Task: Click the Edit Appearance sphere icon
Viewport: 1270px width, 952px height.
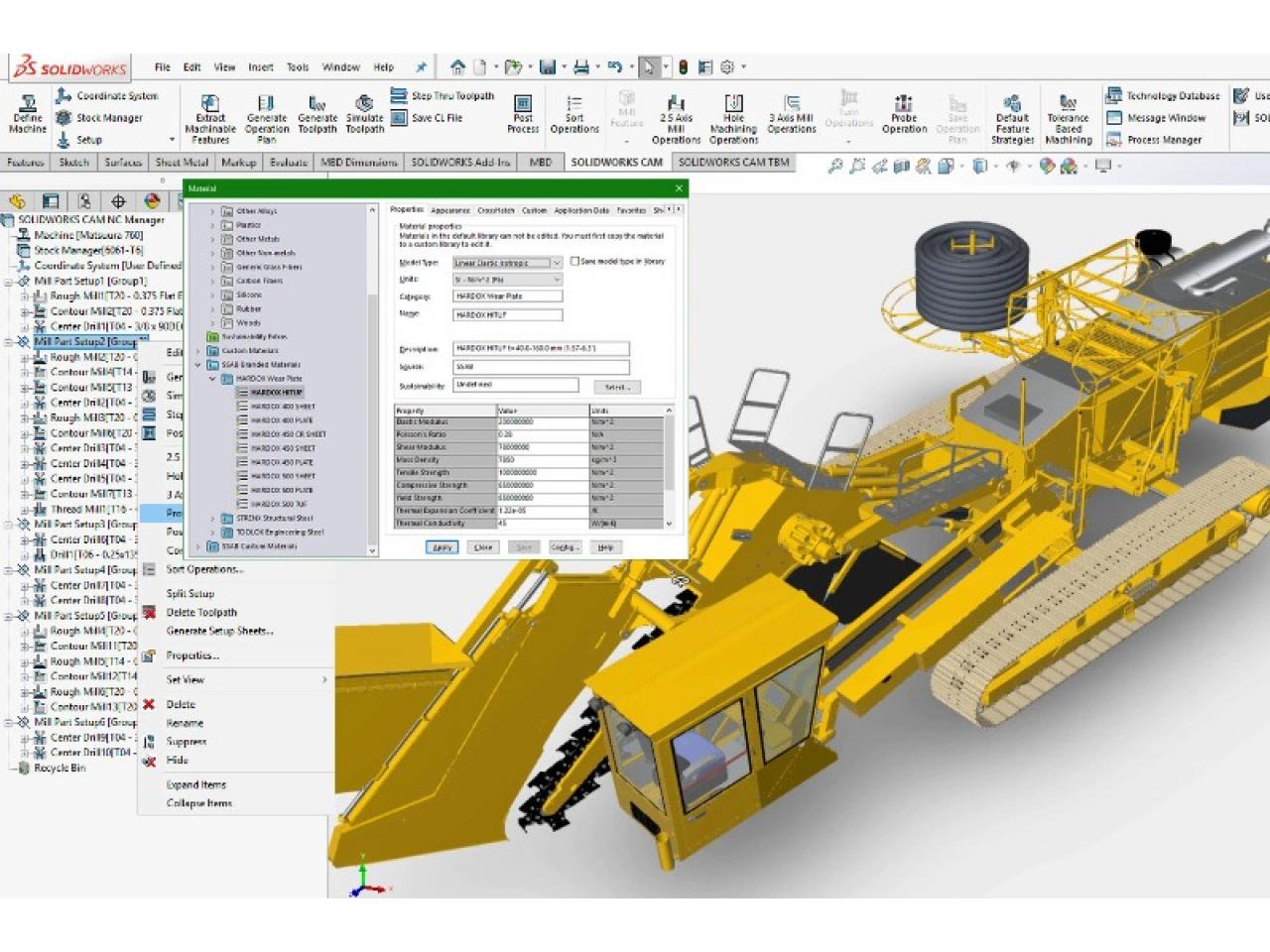Action: pyautogui.click(x=1047, y=167)
